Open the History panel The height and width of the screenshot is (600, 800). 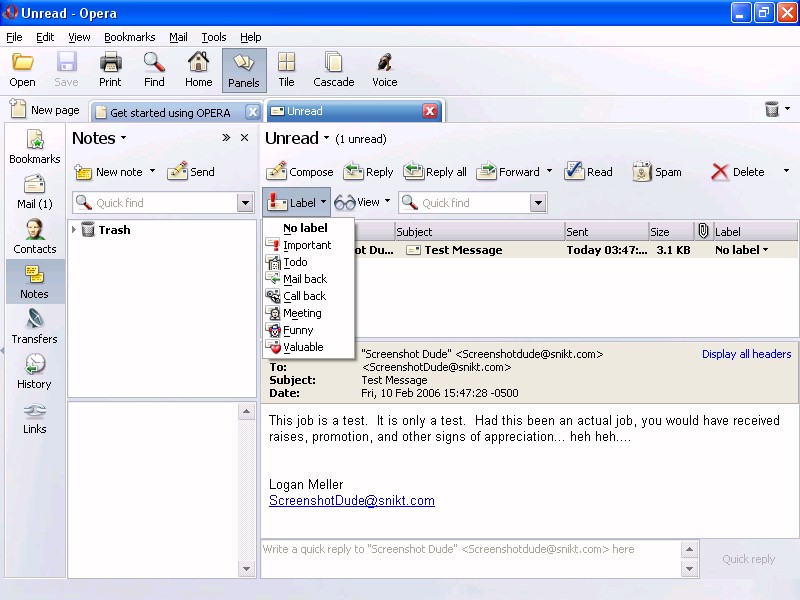coord(35,371)
